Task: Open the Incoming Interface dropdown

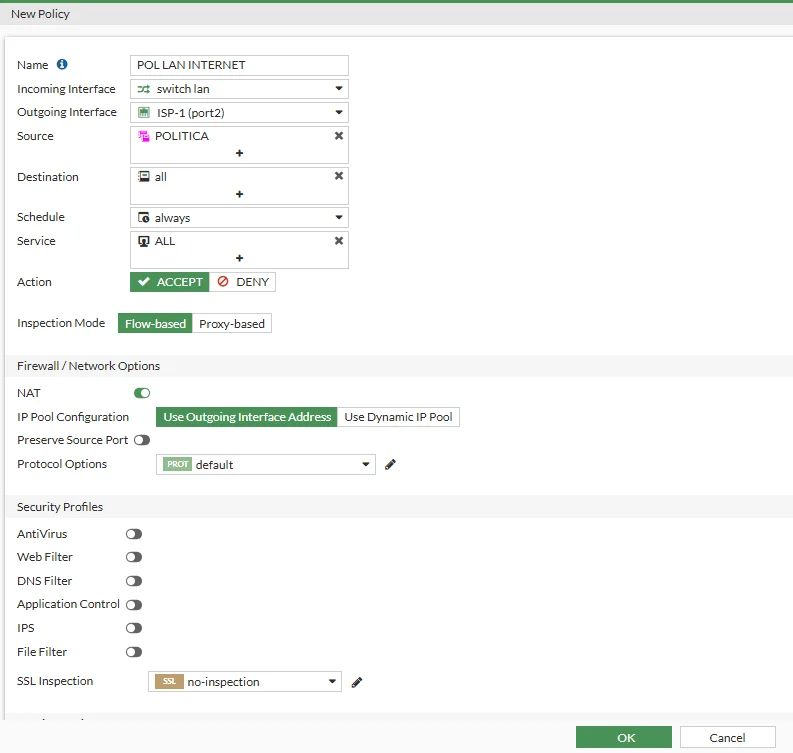Action: tap(239, 89)
